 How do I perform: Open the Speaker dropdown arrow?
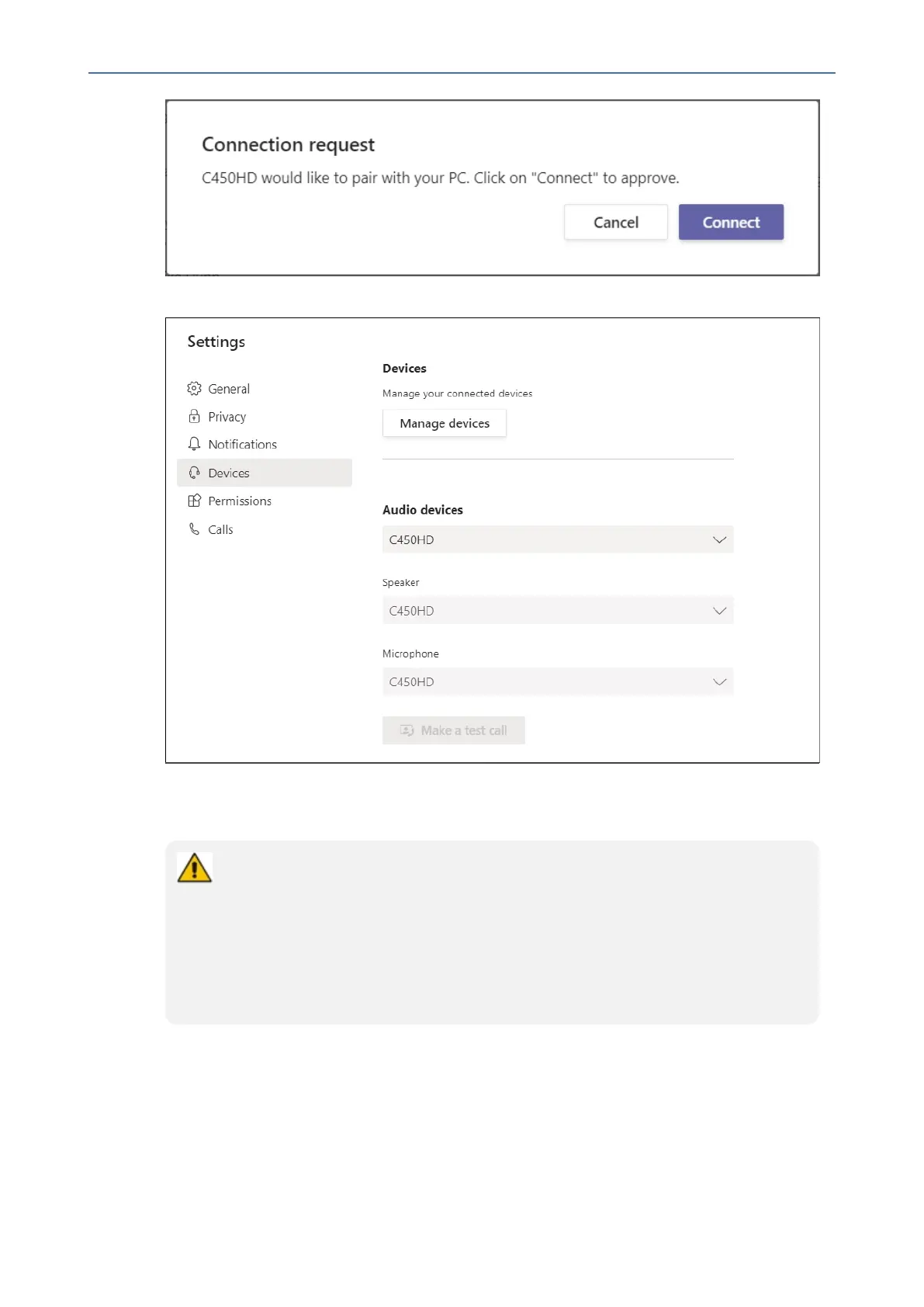[x=719, y=611]
